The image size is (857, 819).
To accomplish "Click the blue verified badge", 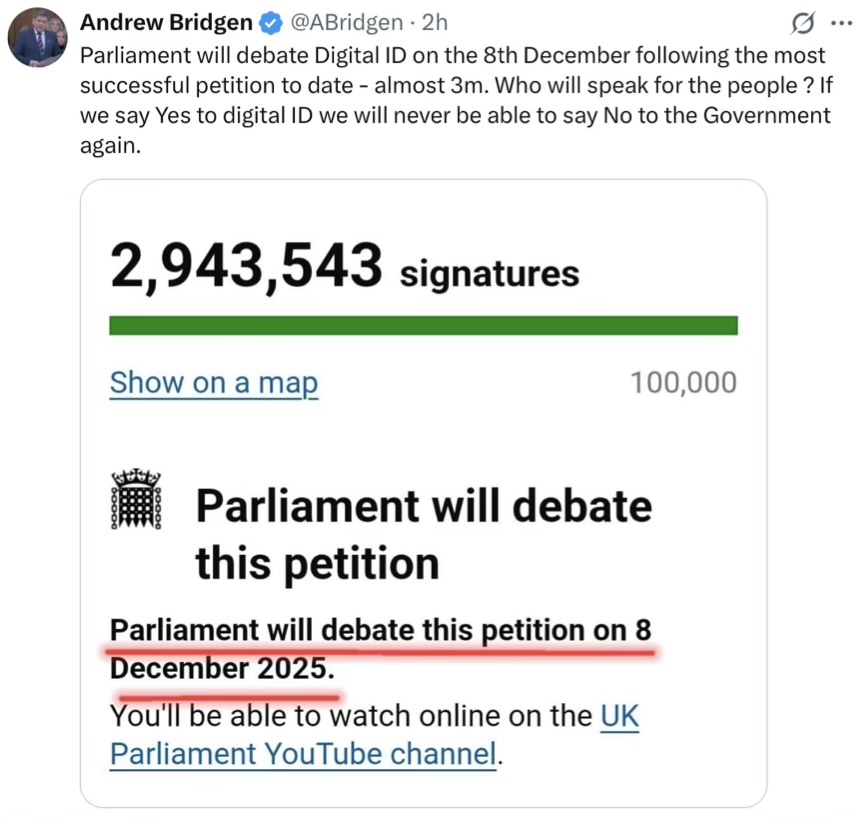I will (x=270, y=22).
